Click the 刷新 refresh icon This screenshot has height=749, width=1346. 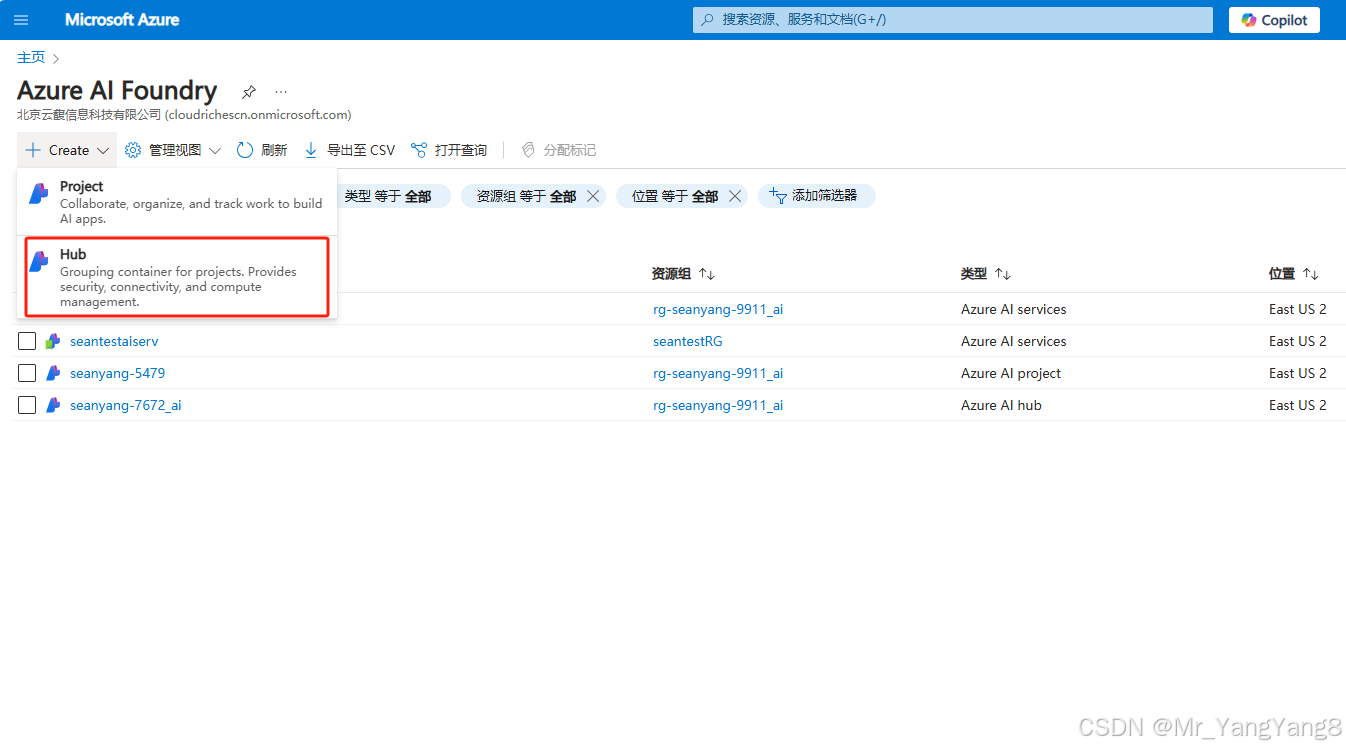point(245,150)
